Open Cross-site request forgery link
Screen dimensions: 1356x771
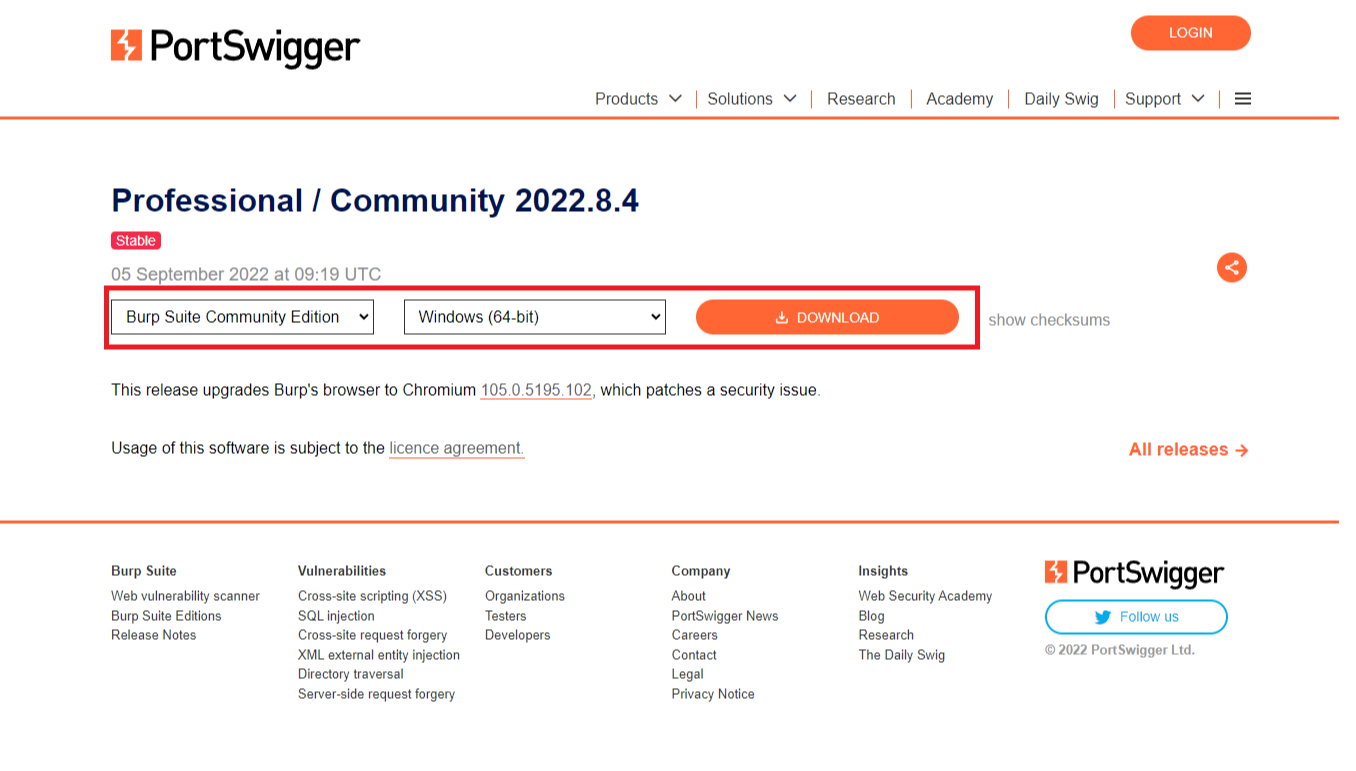[372, 635]
